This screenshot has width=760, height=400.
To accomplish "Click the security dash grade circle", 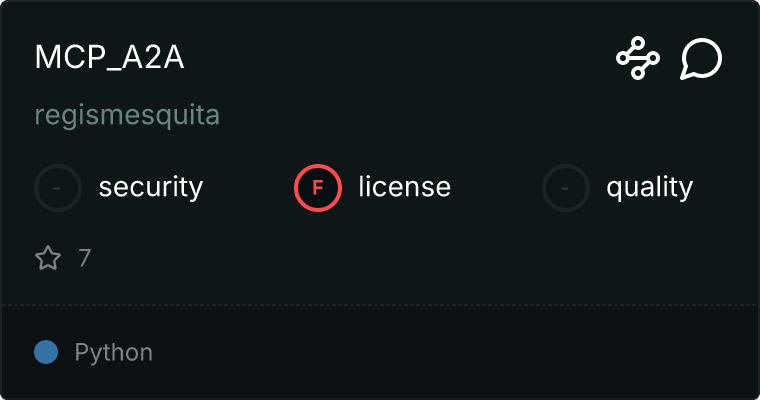I will tap(58, 187).
